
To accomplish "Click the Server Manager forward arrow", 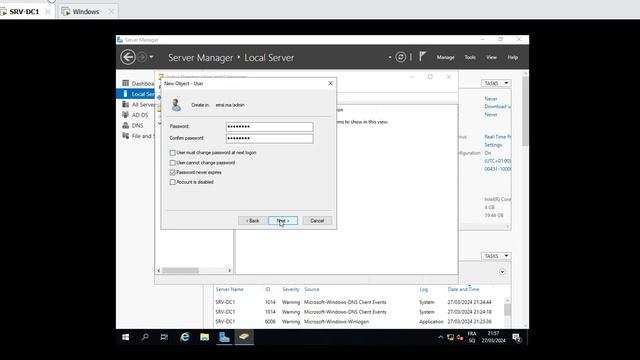I will pos(142,57).
